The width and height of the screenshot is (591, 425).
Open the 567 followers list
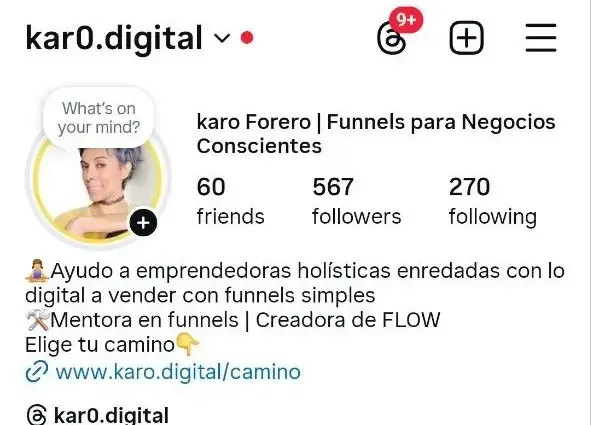click(x=357, y=201)
